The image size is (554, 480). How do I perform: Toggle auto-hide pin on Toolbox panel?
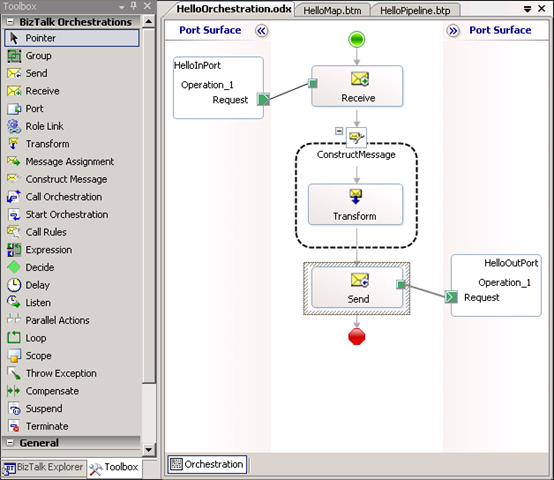click(134, 6)
